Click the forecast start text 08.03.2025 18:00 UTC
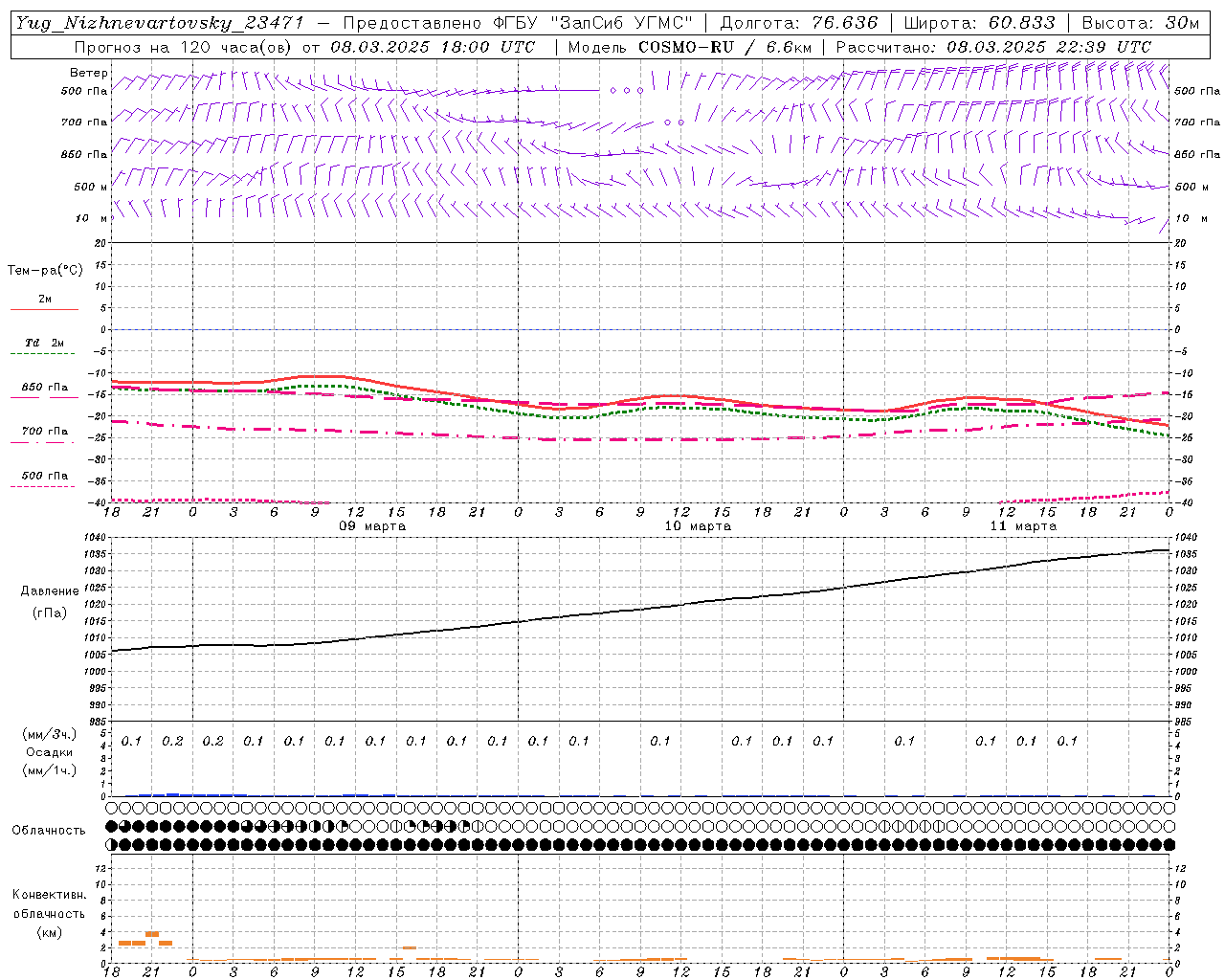1225x980 pixels. (433, 47)
